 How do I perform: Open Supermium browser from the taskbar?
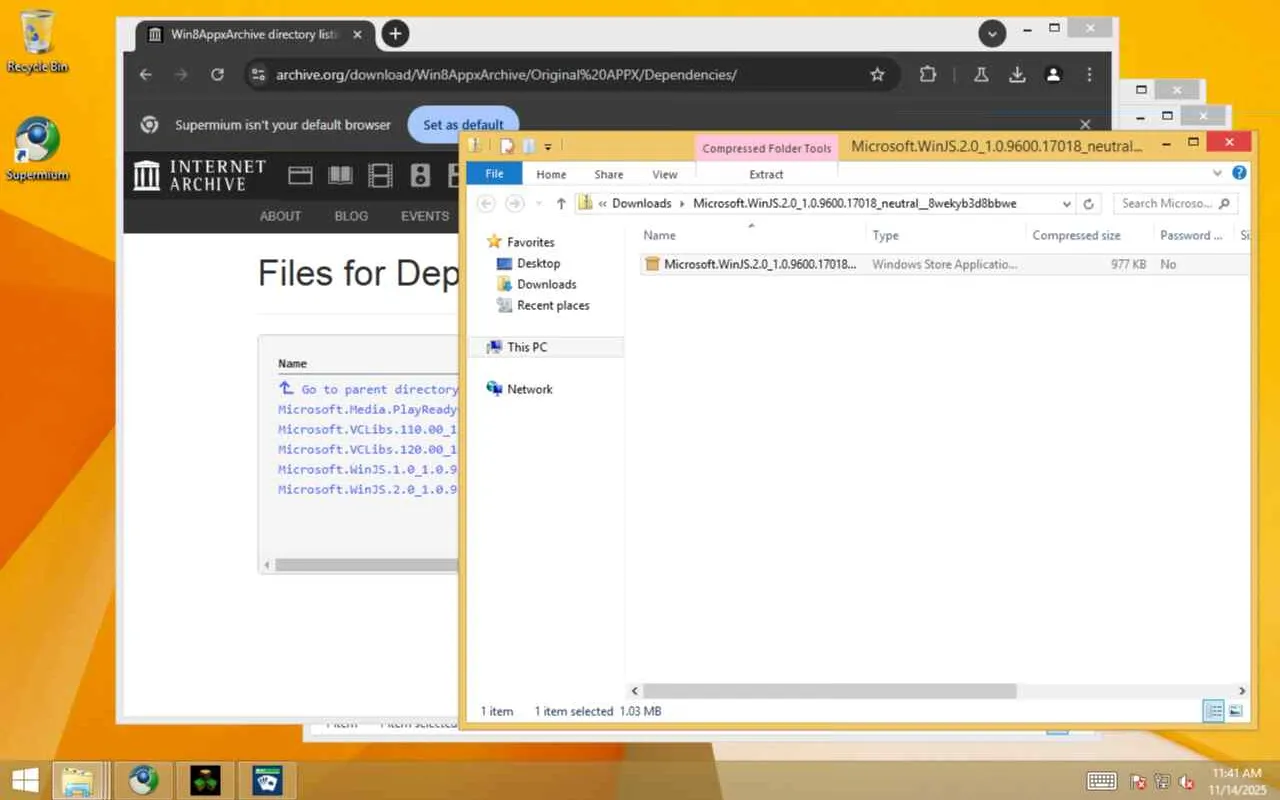pyautogui.click(x=143, y=780)
